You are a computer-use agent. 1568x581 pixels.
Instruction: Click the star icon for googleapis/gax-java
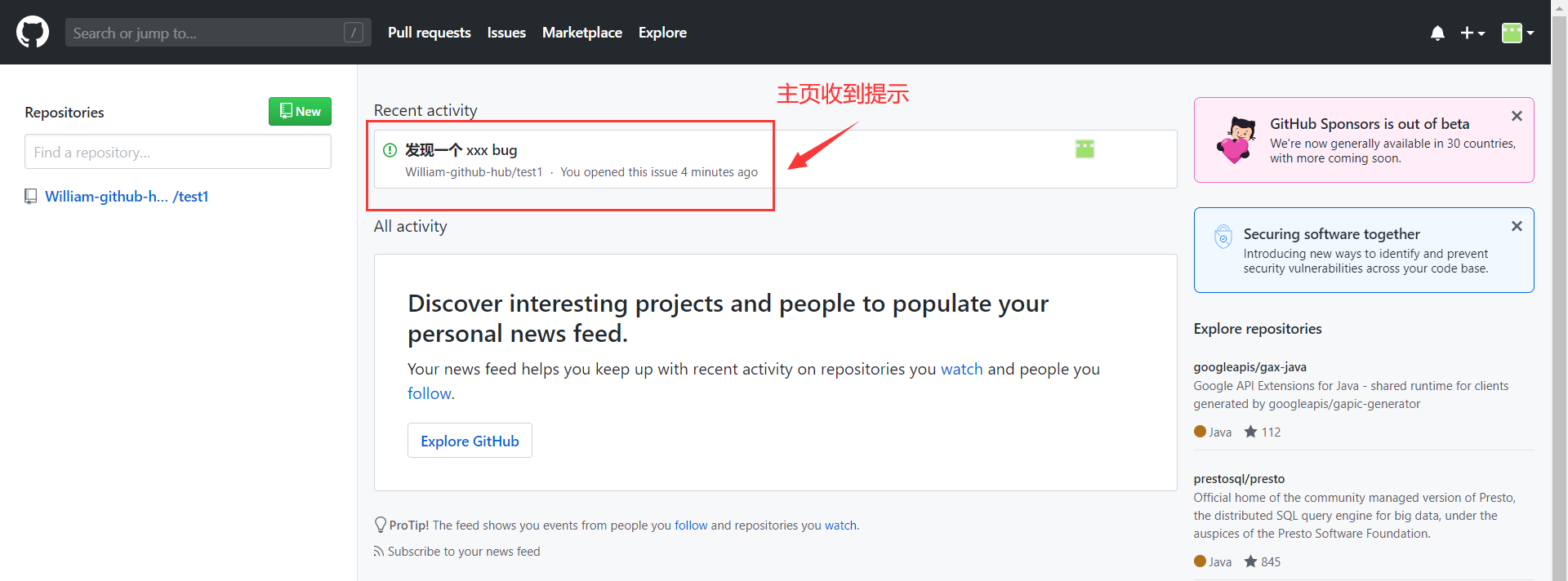[1250, 432]
